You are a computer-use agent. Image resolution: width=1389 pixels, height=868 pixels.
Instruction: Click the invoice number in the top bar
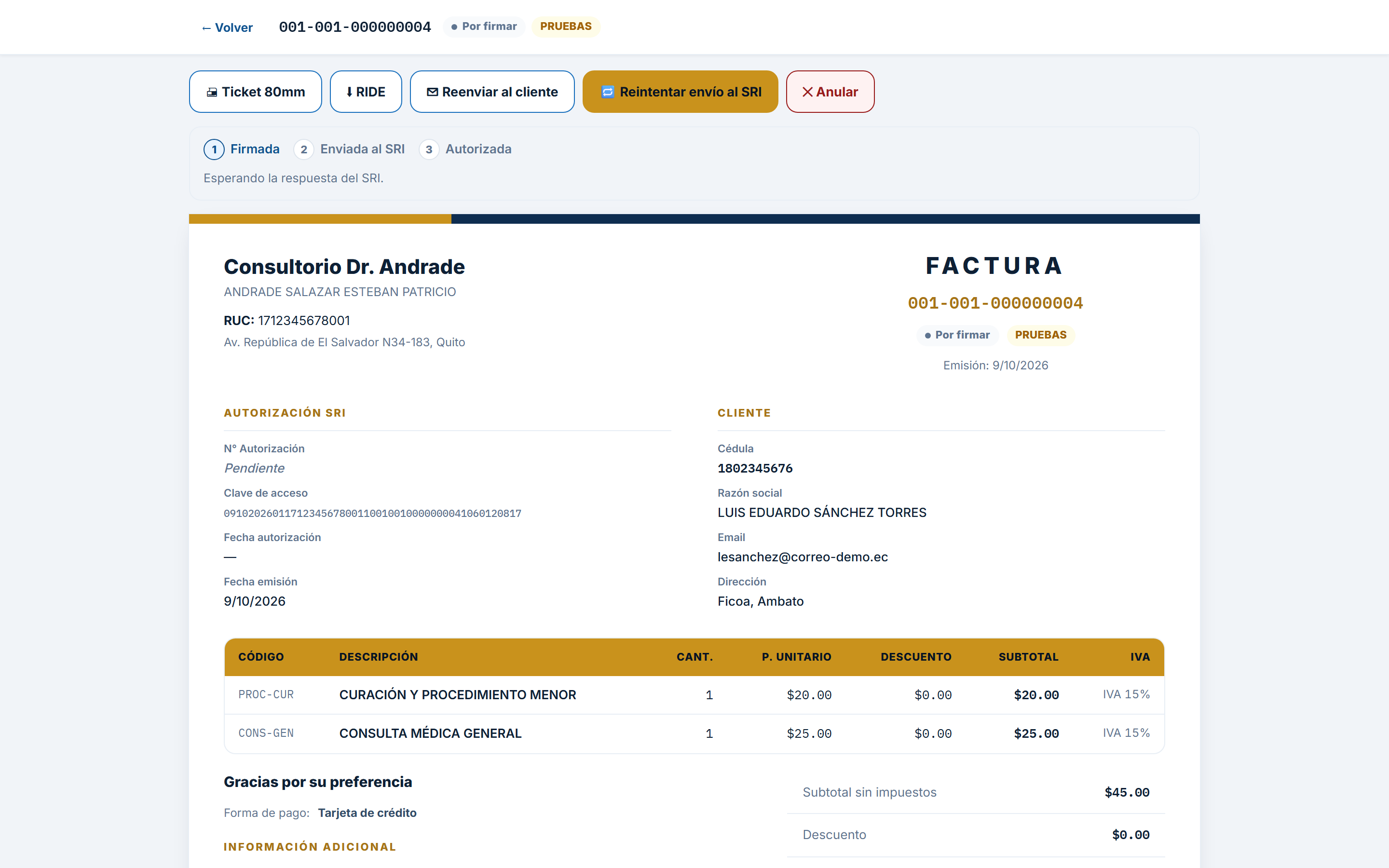tap(354, 27)
